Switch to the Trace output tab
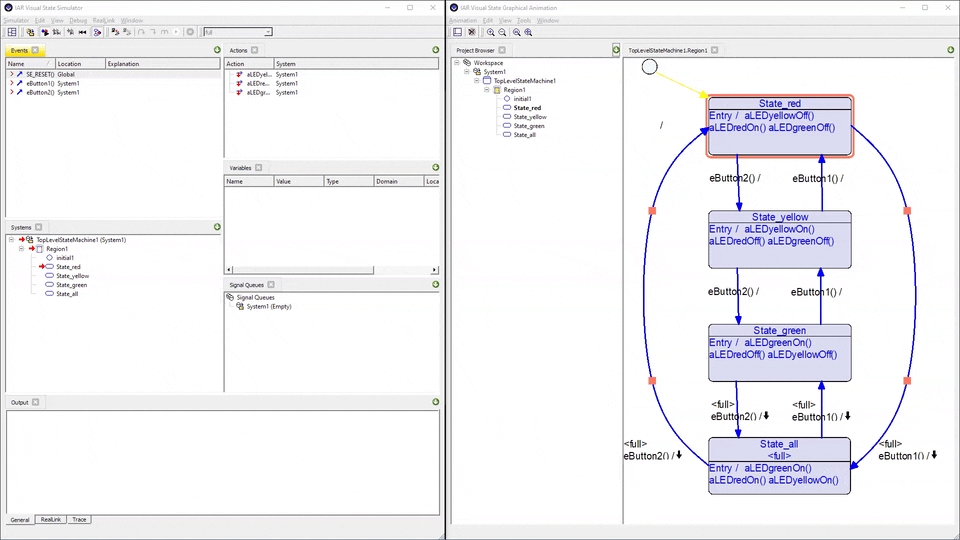Viewport: 960px width, 540px height. (x=79, y=520)
